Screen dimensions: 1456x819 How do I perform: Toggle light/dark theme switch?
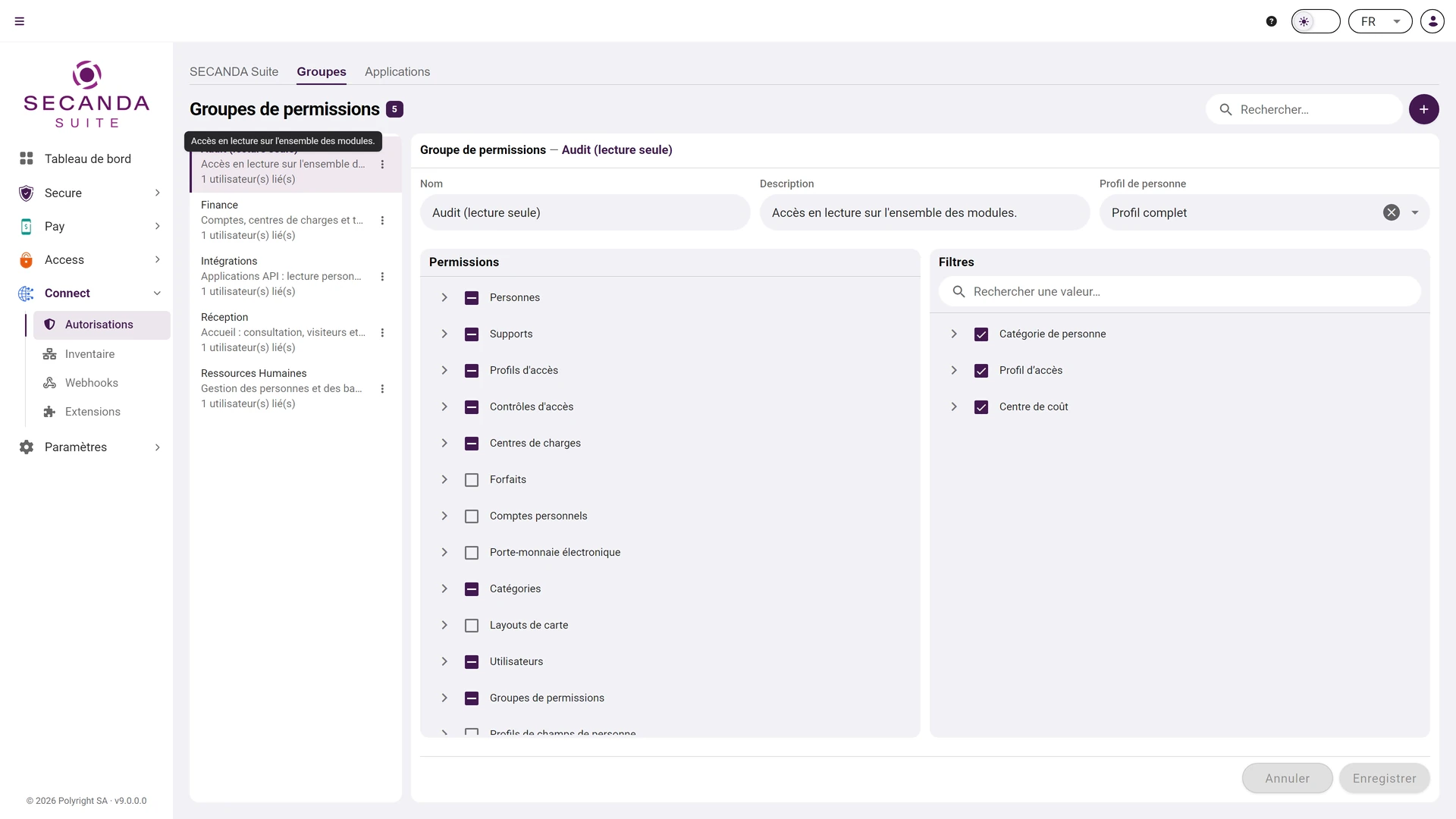click(x=1316, y=21)
